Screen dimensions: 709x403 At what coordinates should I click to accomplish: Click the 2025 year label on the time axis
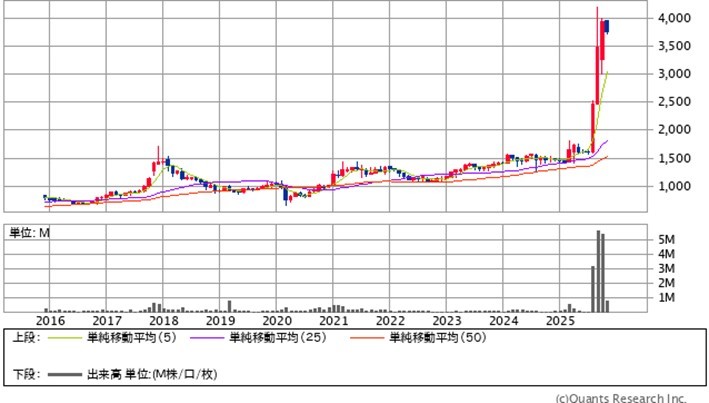click(x=562, y=321)
